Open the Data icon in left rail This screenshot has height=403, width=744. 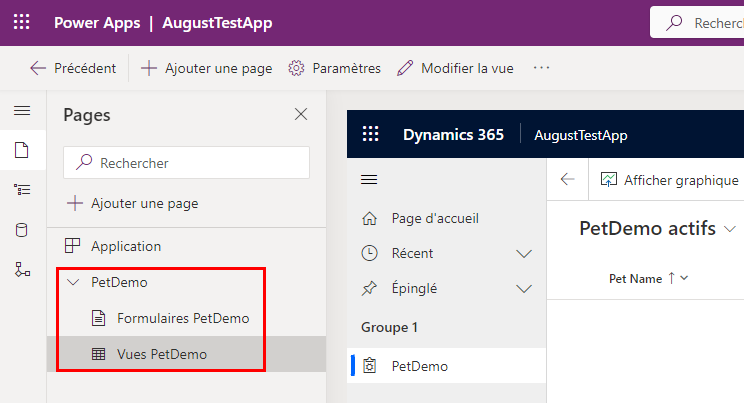pos(22,230)
